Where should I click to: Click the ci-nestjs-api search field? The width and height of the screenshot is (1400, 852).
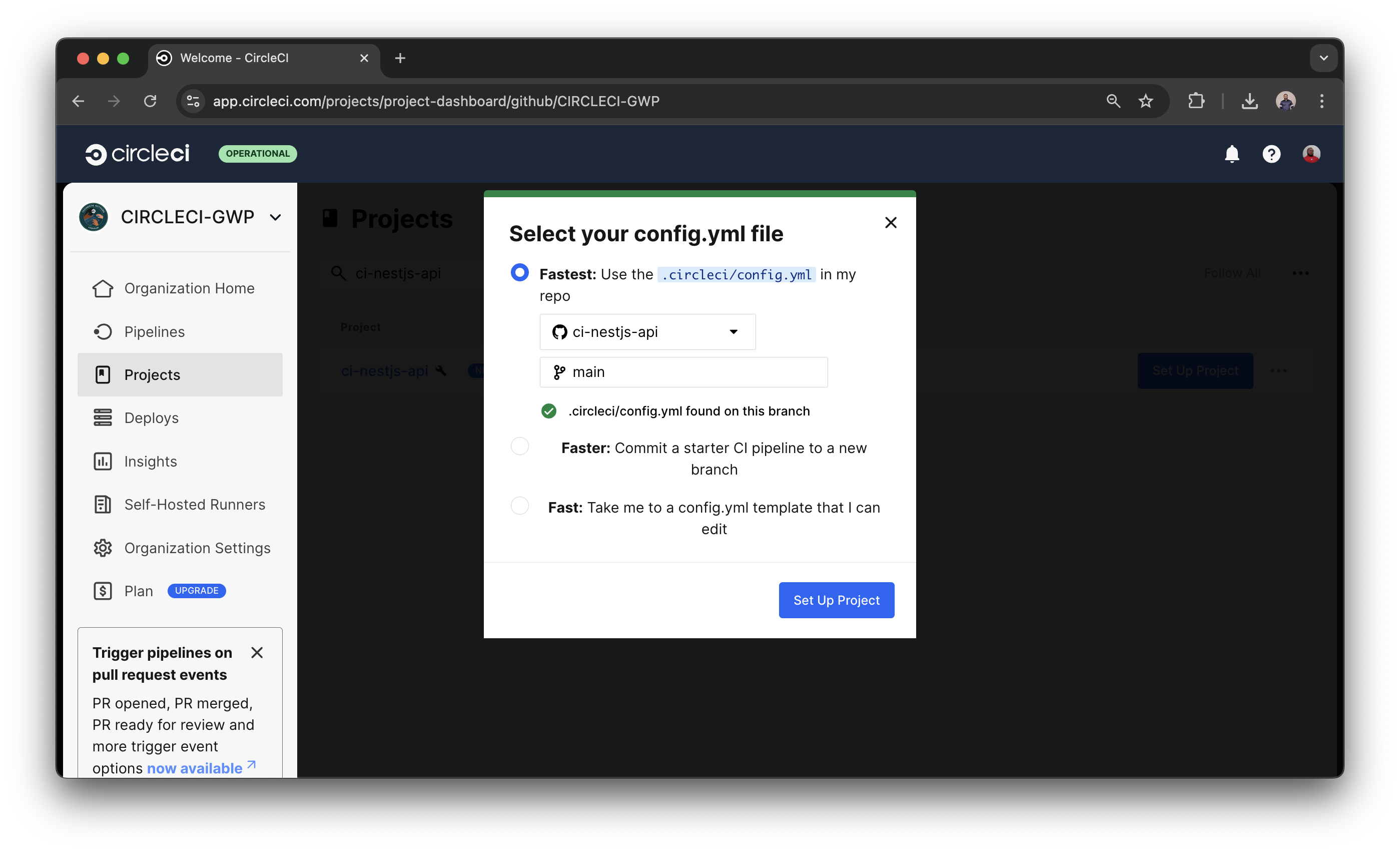pos(398,273)
